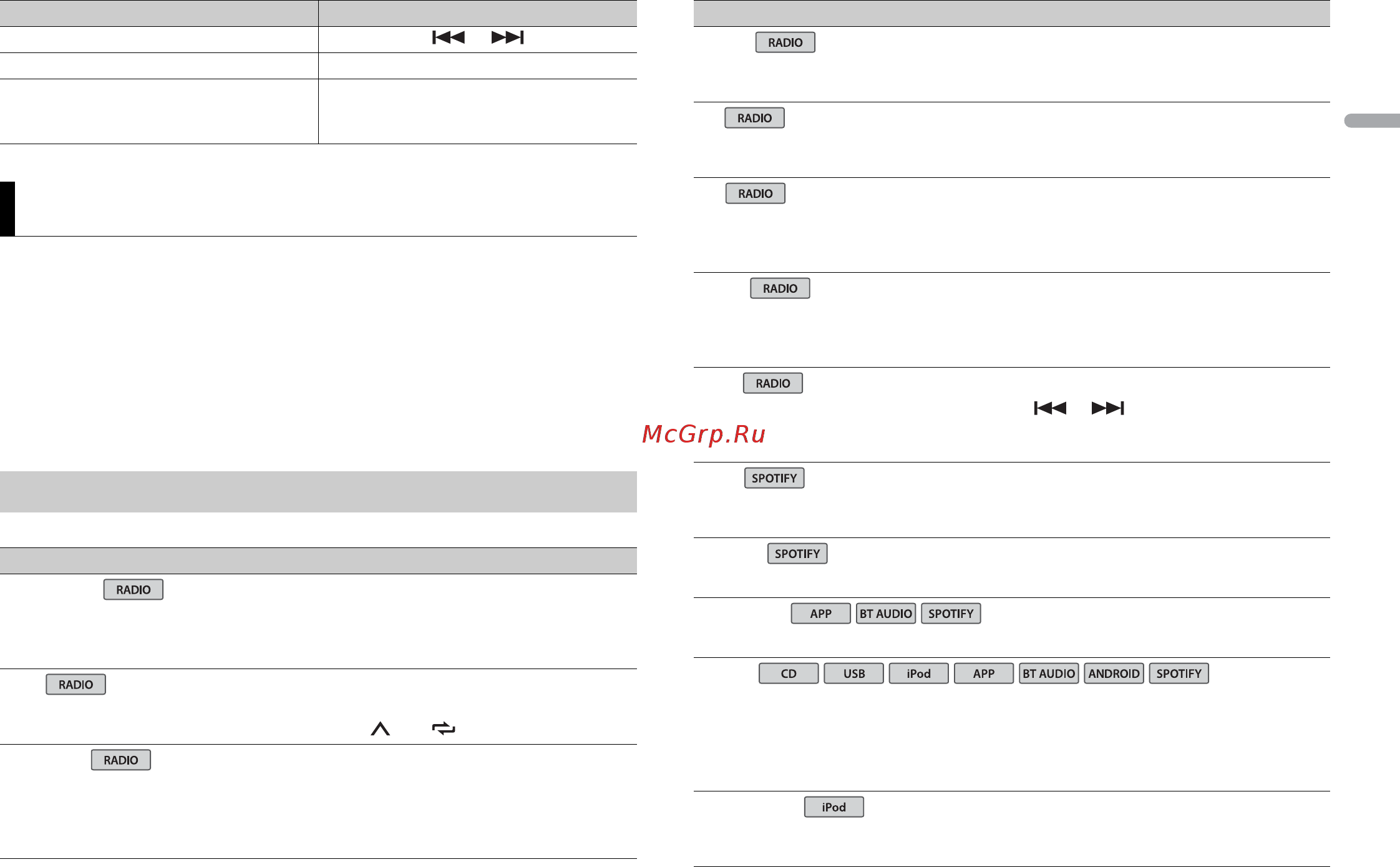Select the CD source badge
This screenshot has width=1400, height=867.
point(789,674)
